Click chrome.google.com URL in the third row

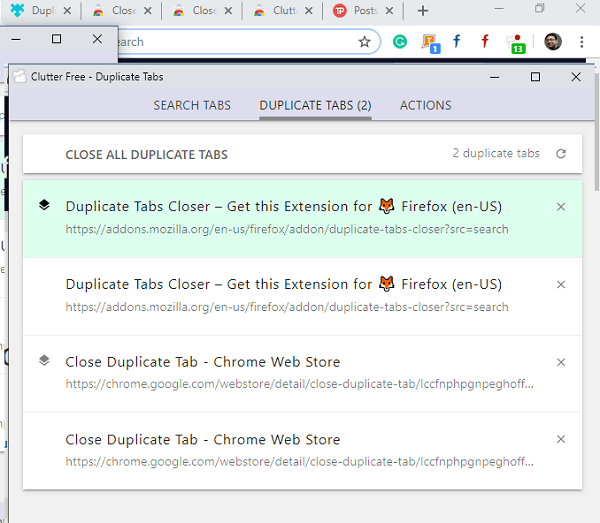point(299,384)
